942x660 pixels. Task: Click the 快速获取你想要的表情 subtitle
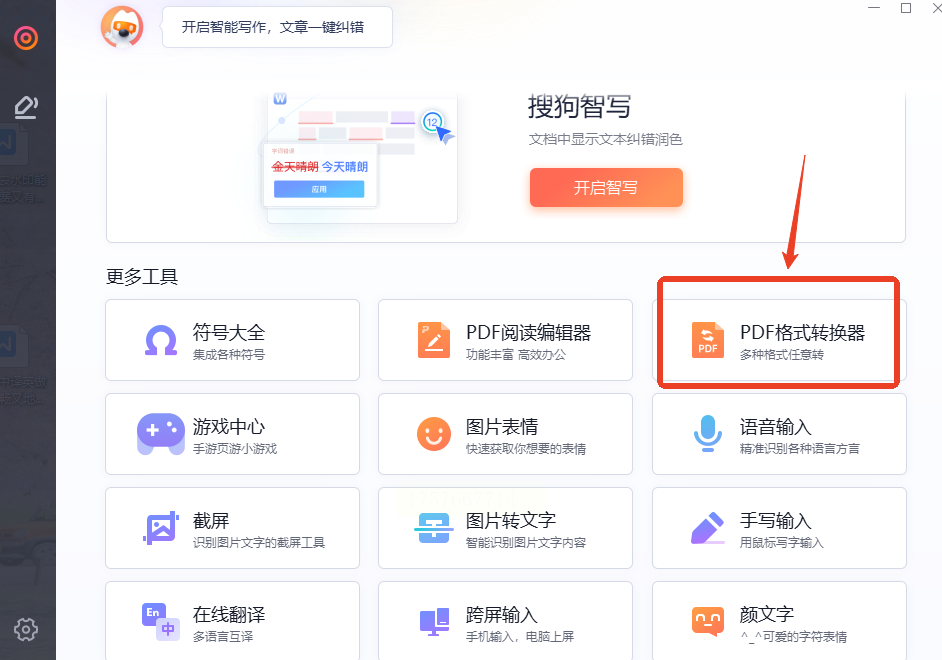(526, 449)
